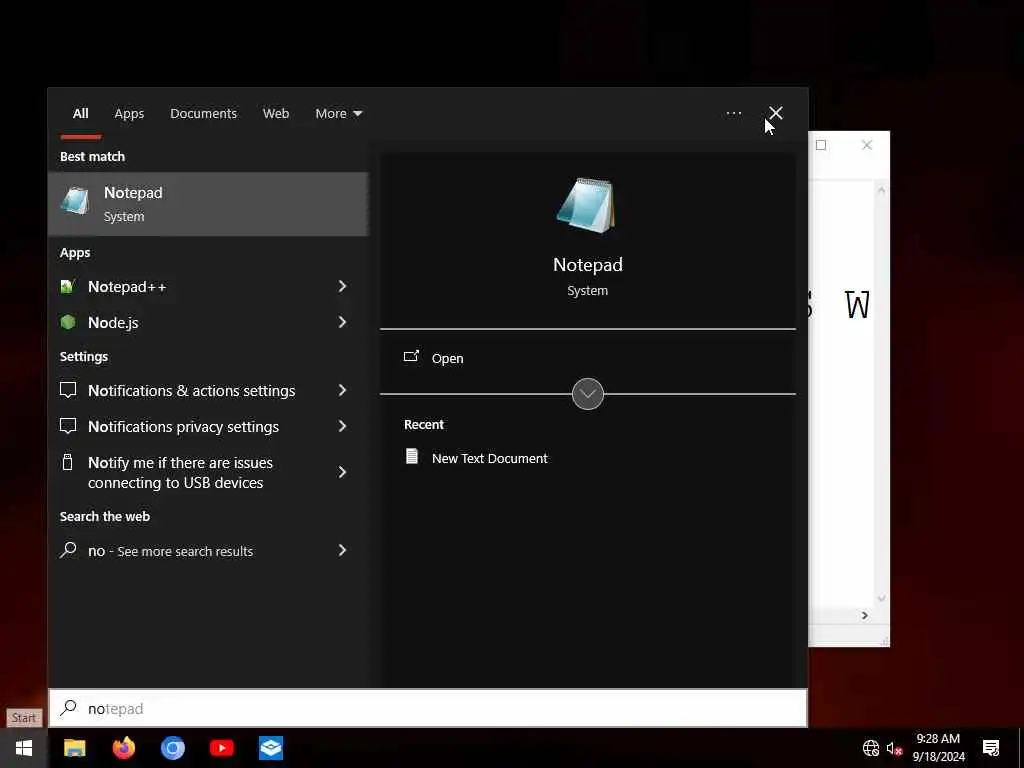This screenshot has height=768, width=1024.
Task: Maximize the background Notepad window
Action: tap(821, 145)
